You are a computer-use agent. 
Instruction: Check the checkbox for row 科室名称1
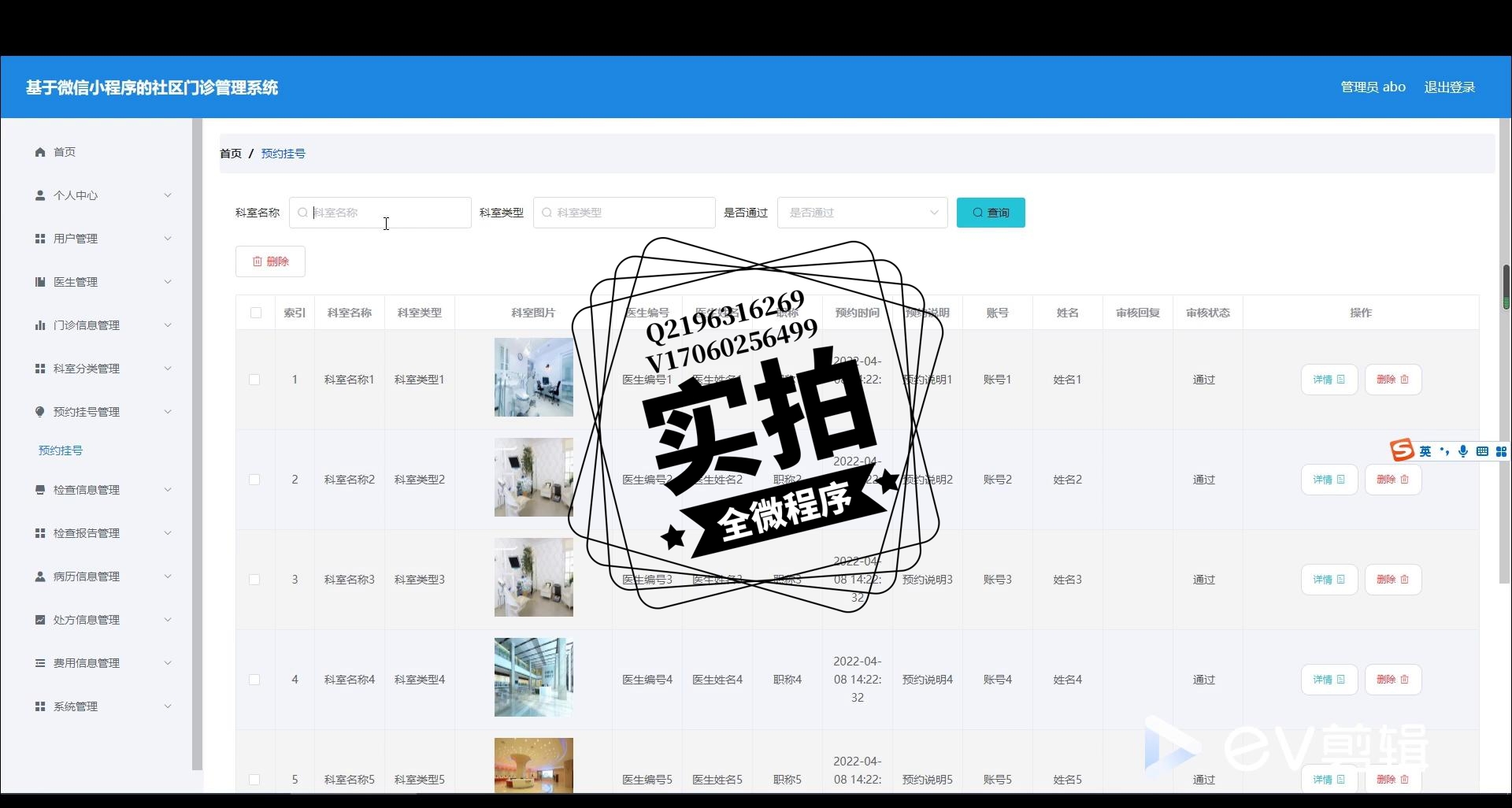coord(254,380)
